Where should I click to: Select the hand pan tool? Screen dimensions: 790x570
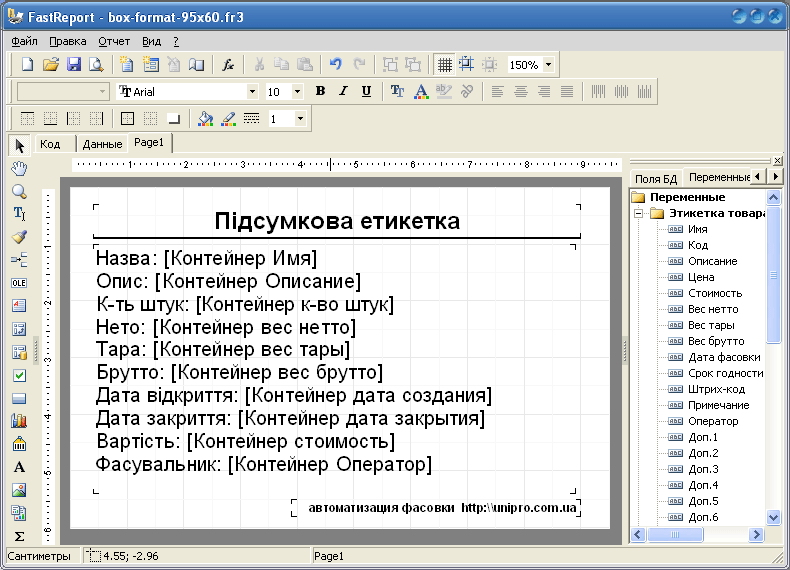tap(19, 168)
